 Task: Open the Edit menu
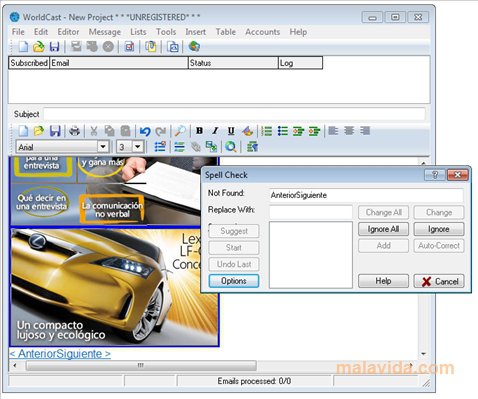41,32
